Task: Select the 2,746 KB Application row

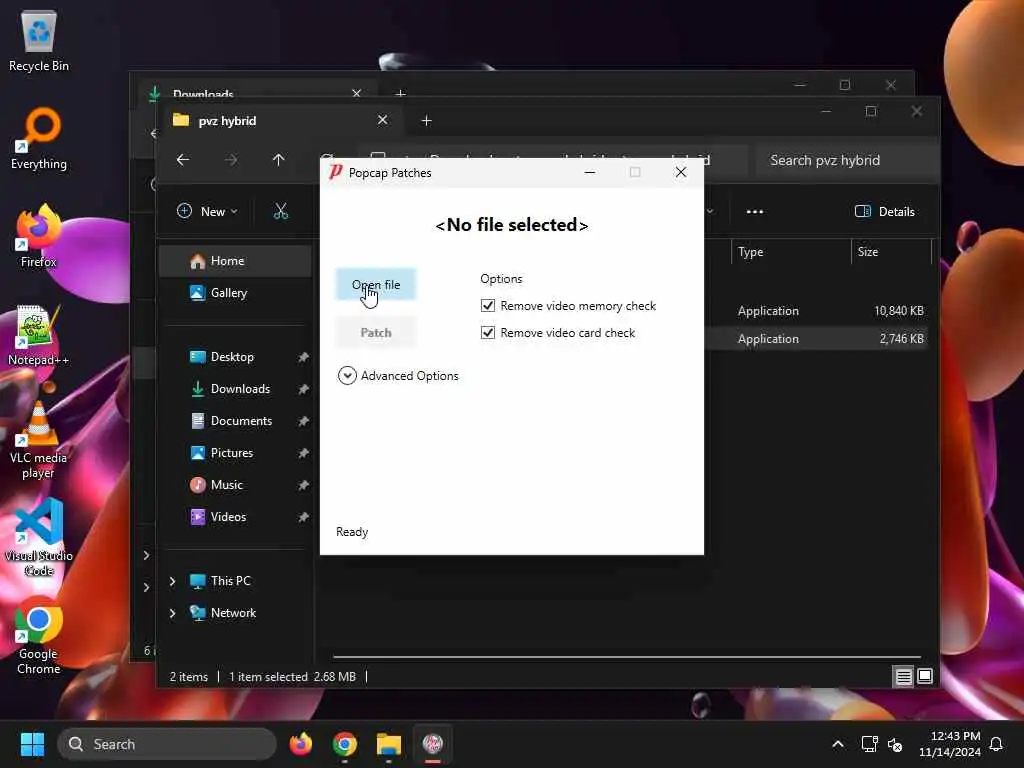Action: [816, 338]
